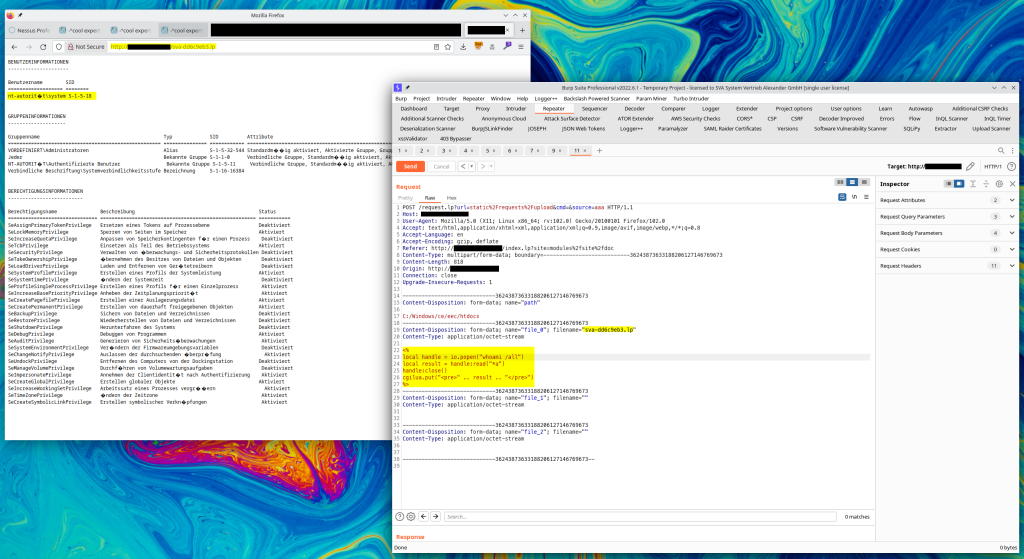Screen dimensions: 1024x559
Task: Open history dropdown beside forward arrow in Repeater
Action: [x=491, y=167]
